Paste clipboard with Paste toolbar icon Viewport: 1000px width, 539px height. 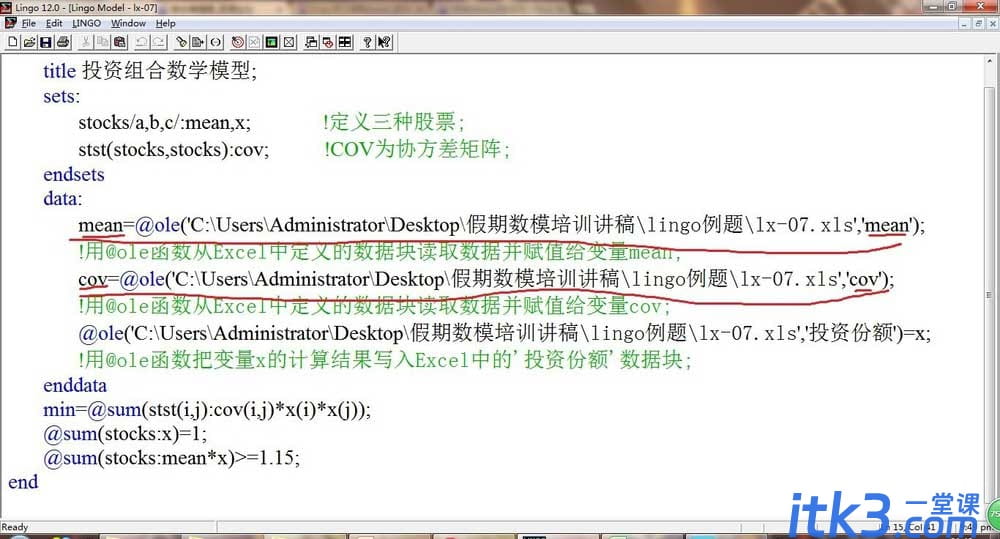point(119,42)
